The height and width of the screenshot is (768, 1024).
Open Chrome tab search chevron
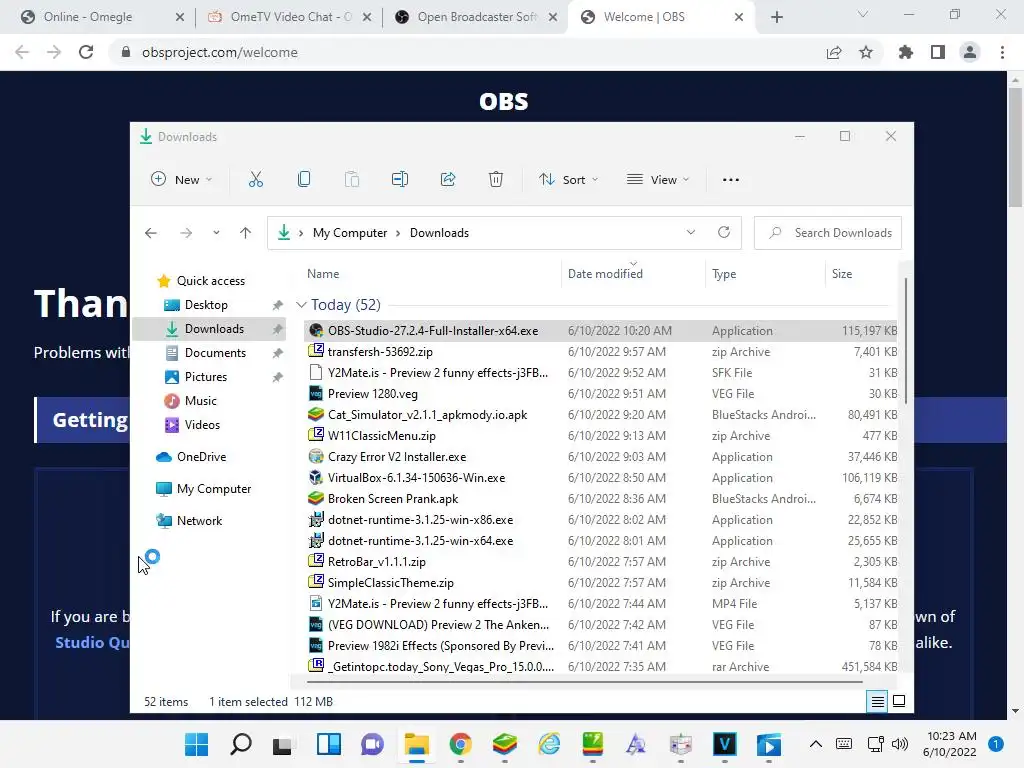point(863,14)
